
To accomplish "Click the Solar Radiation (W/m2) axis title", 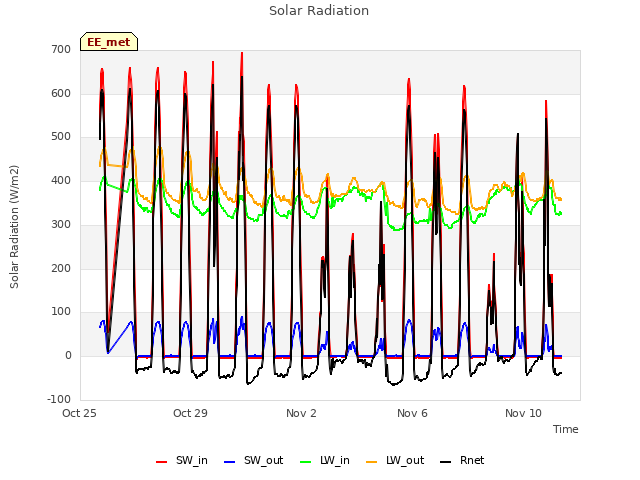I will click(14, 227).
